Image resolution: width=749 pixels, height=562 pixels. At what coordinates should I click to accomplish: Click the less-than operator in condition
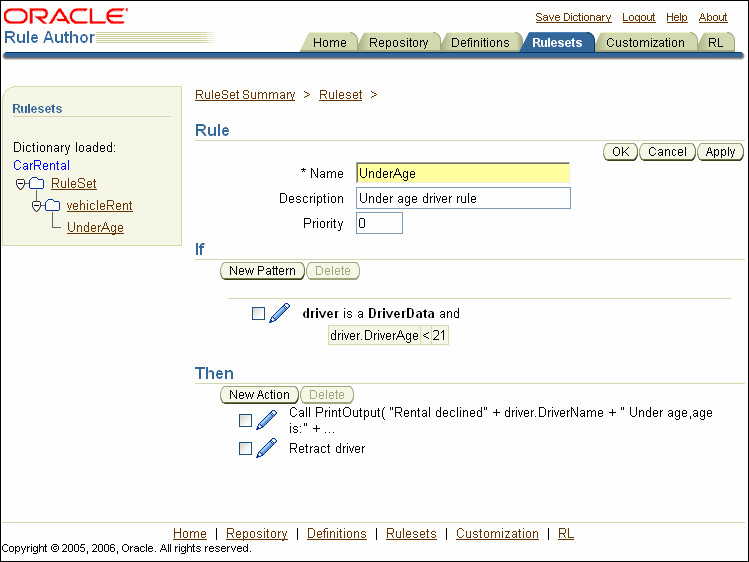[x=426, y=335]
